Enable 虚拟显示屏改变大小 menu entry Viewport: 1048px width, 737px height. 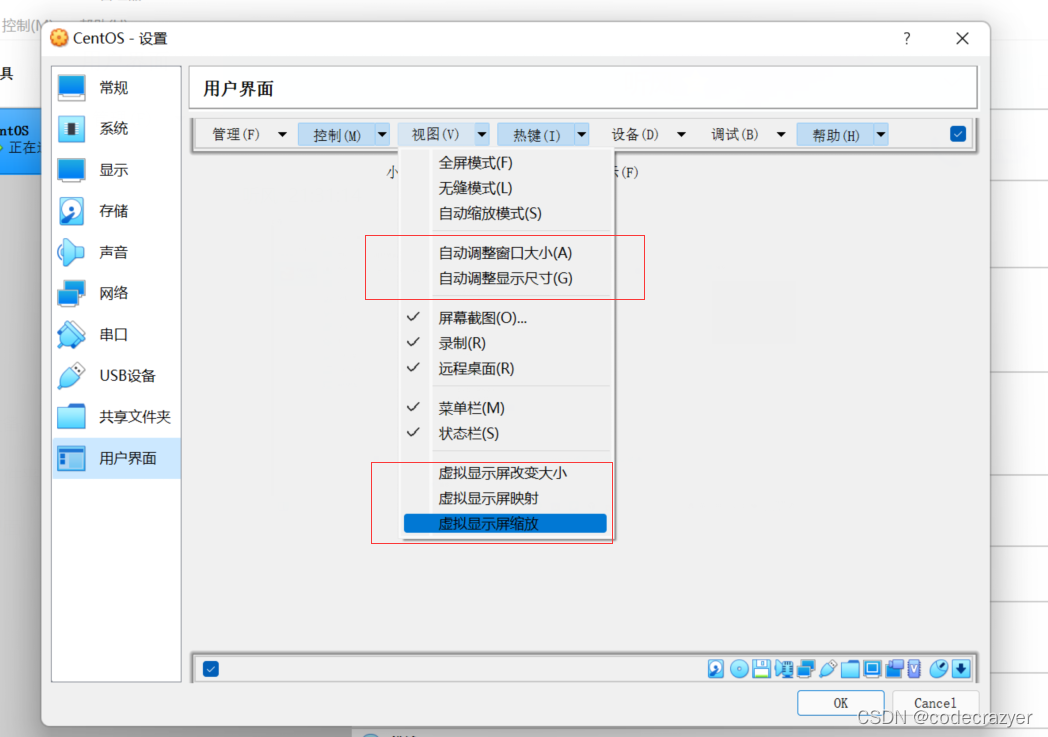pos(507,472)
